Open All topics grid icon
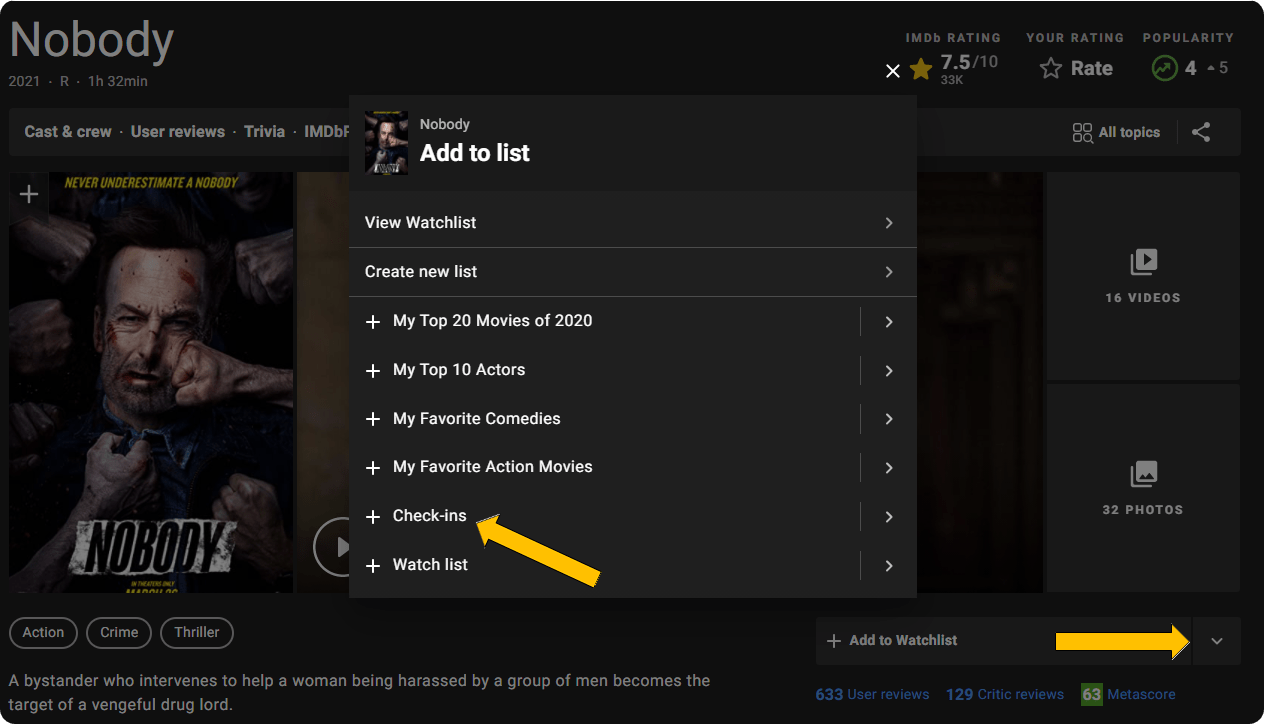Screen dimensions: 1264x724 click(1082, 132)
